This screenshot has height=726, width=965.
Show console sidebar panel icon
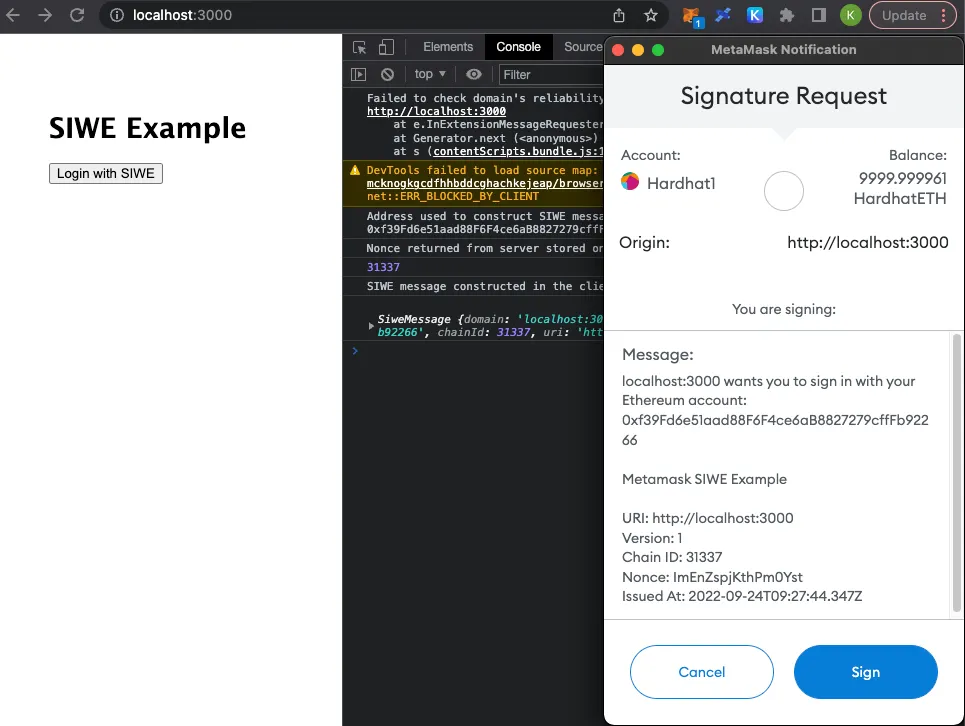point(358,74)
